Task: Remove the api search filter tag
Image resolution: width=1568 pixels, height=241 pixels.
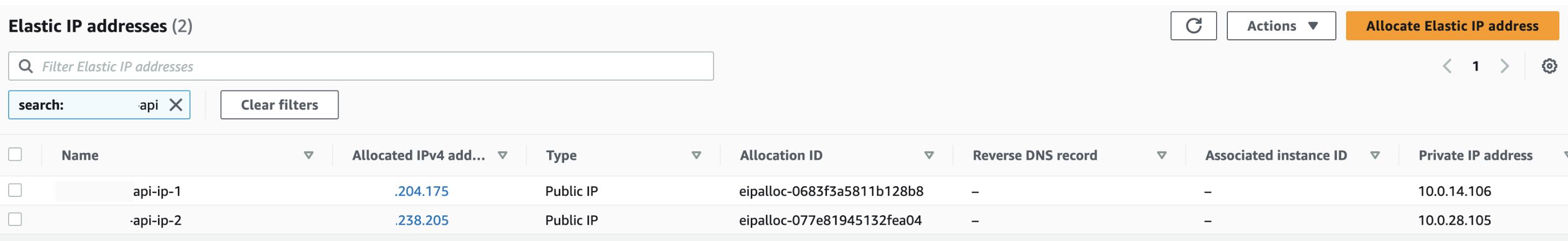Action: (x=176, y=105)
